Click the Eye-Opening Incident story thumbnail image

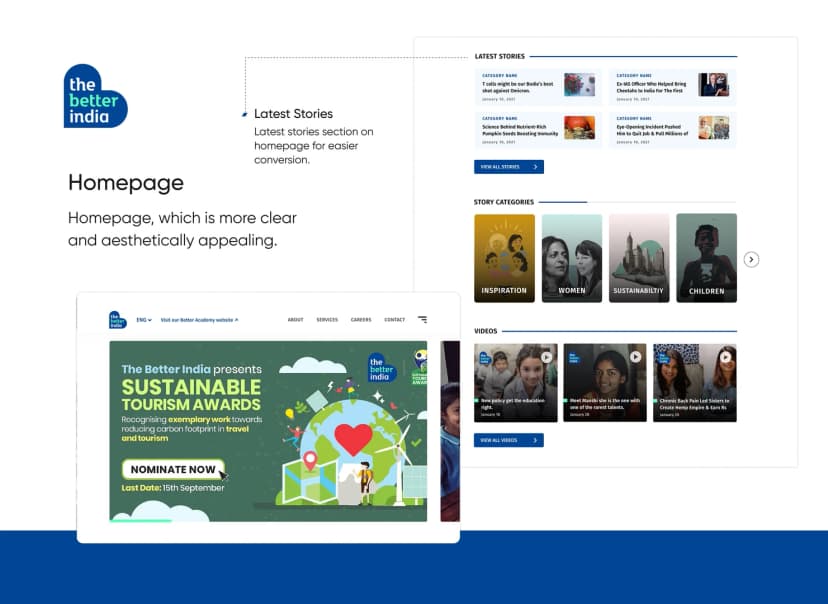713,128
